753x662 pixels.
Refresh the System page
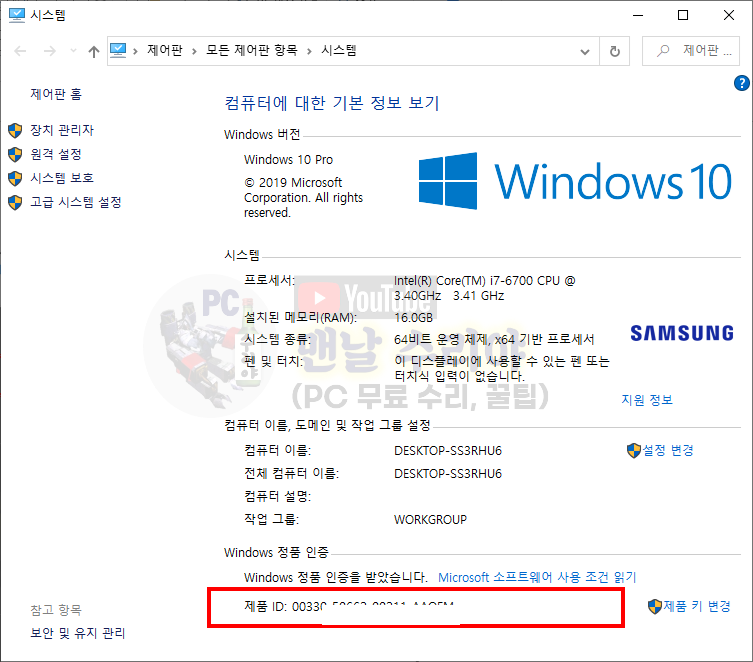pos(615,51)
